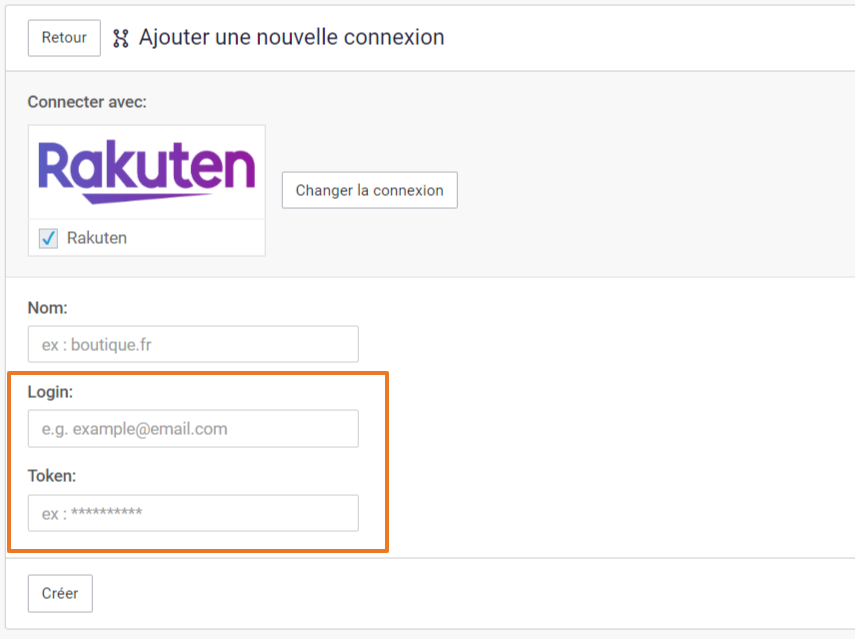Screen dimensions: 855x639
Task: Focus the Login email input field
Action: tap(194, 429)
